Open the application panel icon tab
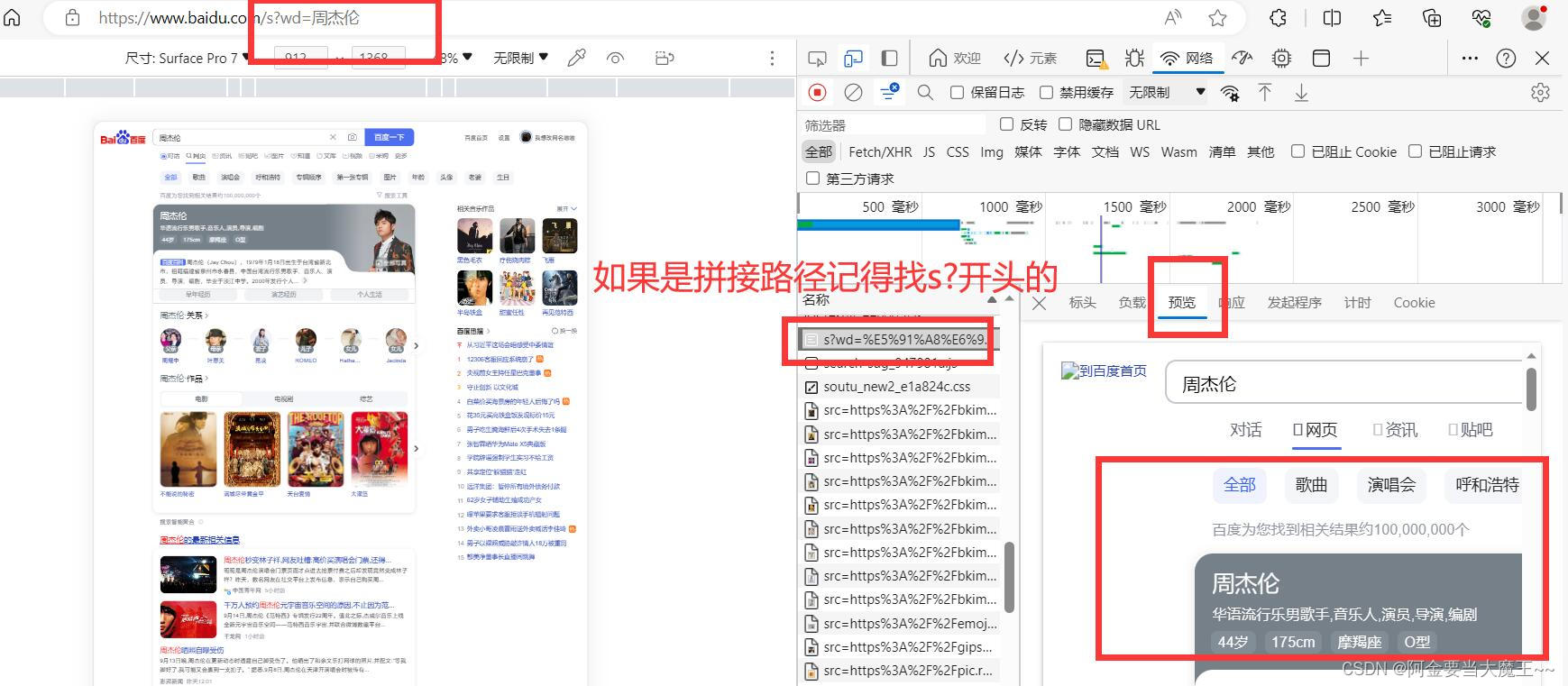This screenshot has width=1568, height=686. (x=1321, y=59)
